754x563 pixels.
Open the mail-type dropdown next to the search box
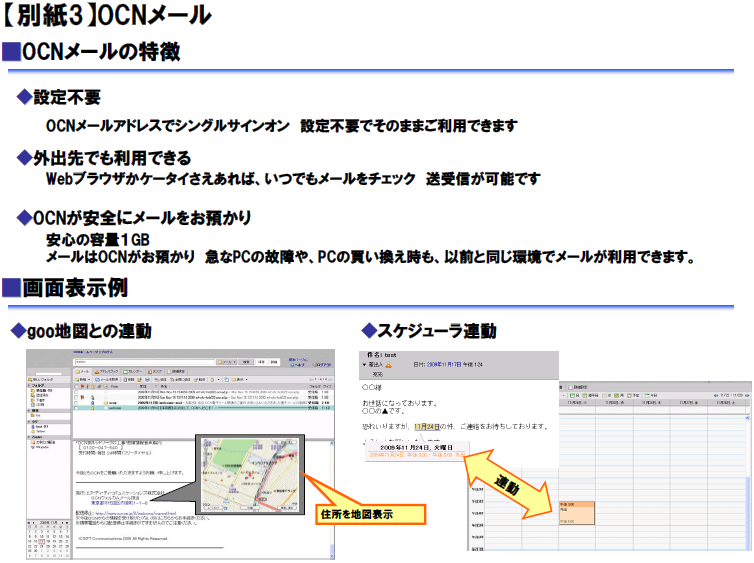pyautogui.click(x=226, y=362)
